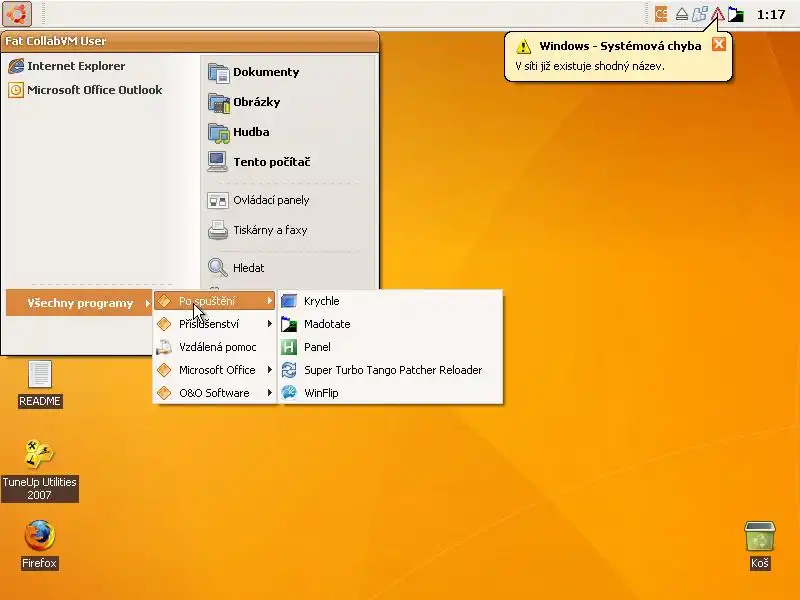The width and height of the screenshot is (800, 600).
Task: Open the Ubuntu-style Start button
Action: 17,14
